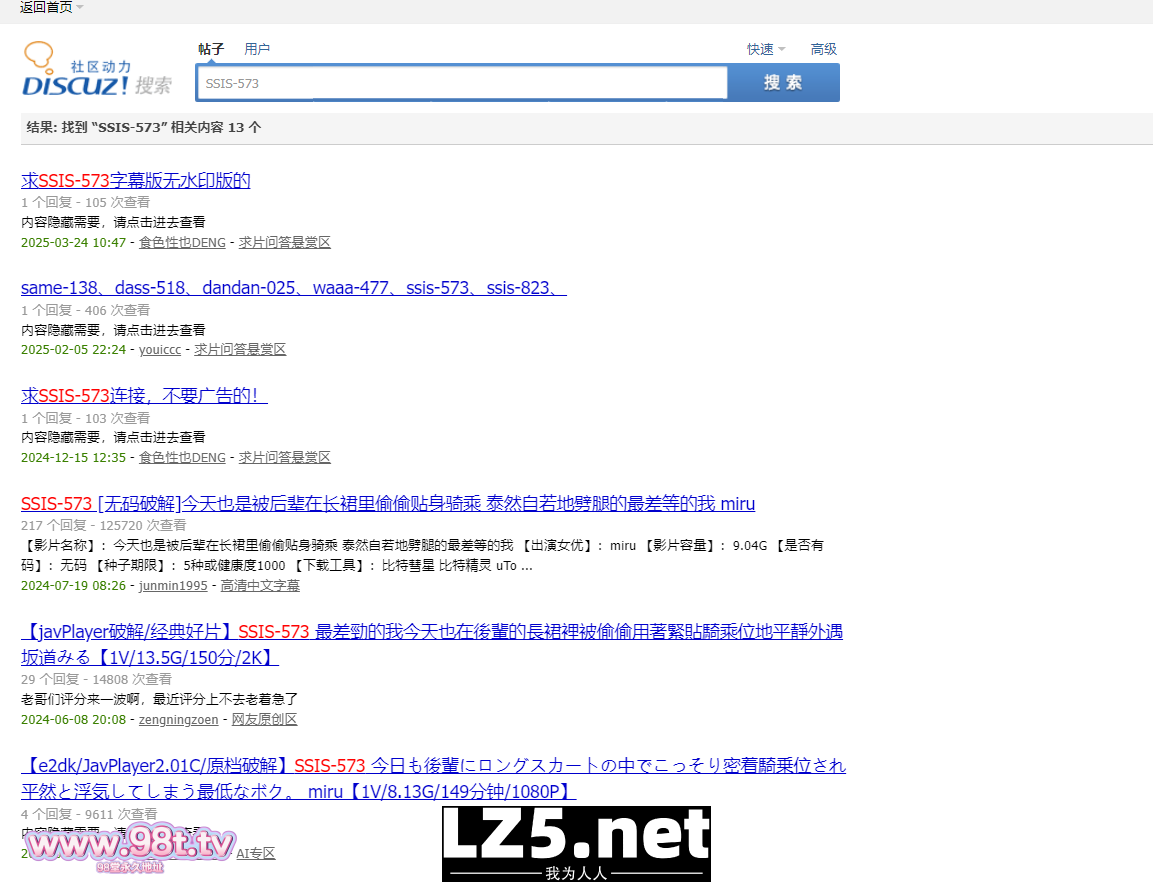This screenshot has width=1153, height=882.
Task: Focus the search field containing SSIS-573
Action: coord(461,83)
